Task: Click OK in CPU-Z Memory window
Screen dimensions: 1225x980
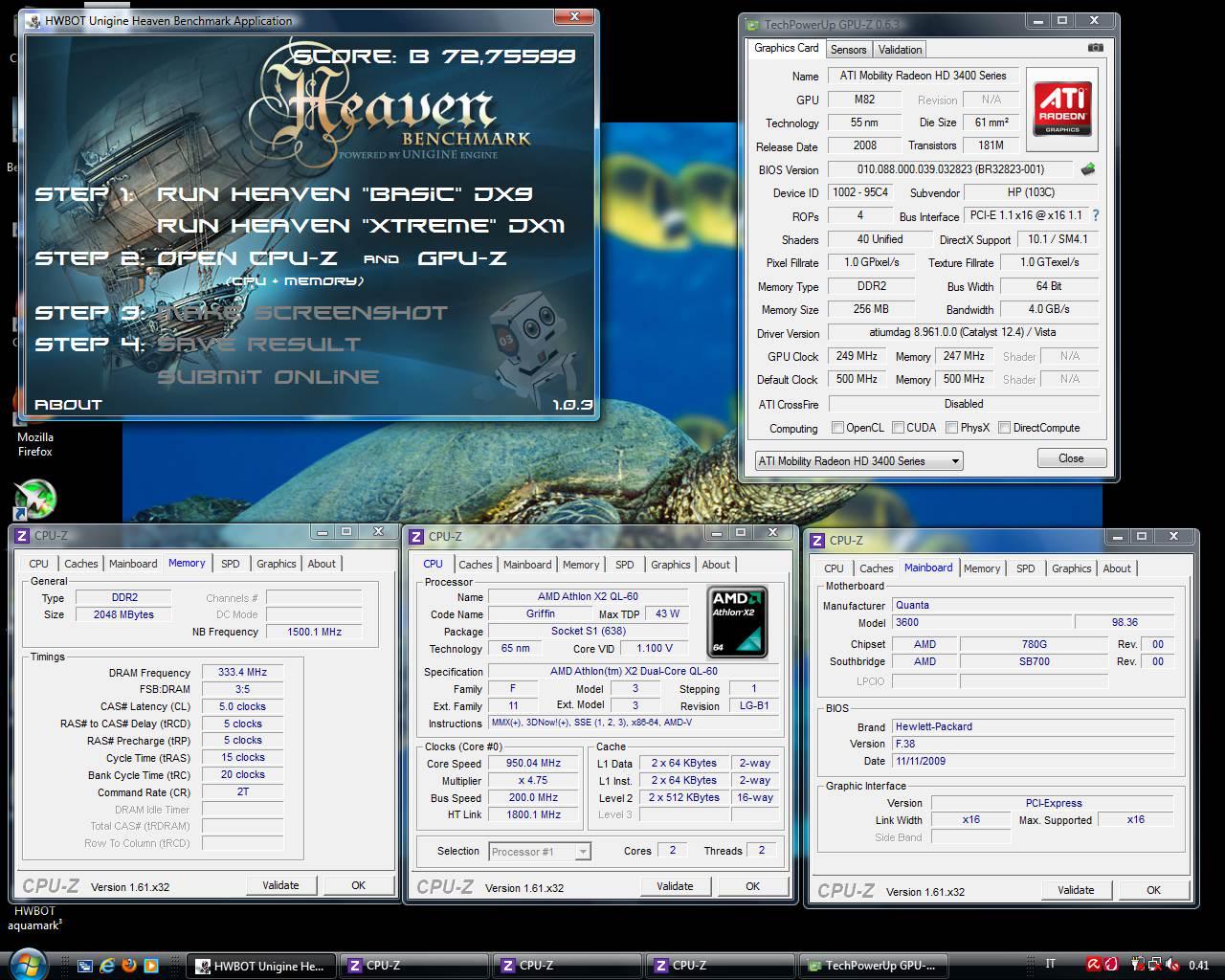Action: pyautogui.click(x=358, y=885)
